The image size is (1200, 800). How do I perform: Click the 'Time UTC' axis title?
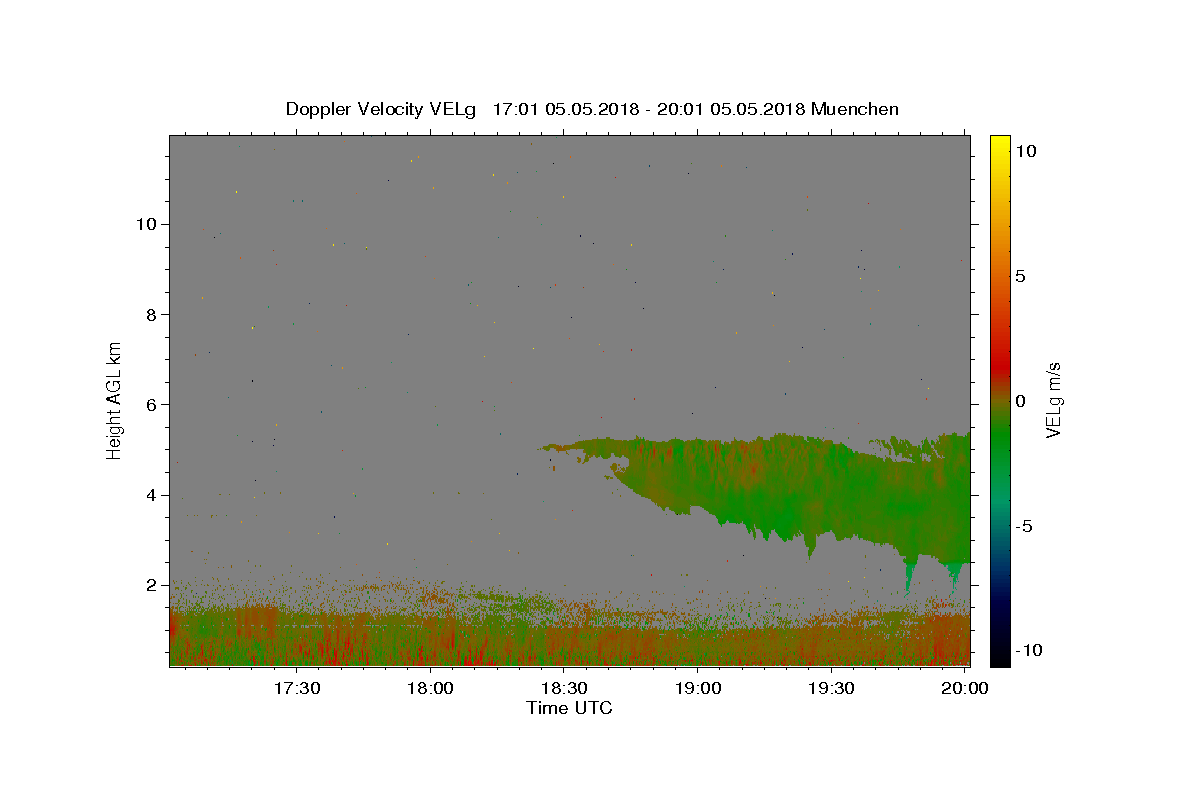(x=569, y=708)
